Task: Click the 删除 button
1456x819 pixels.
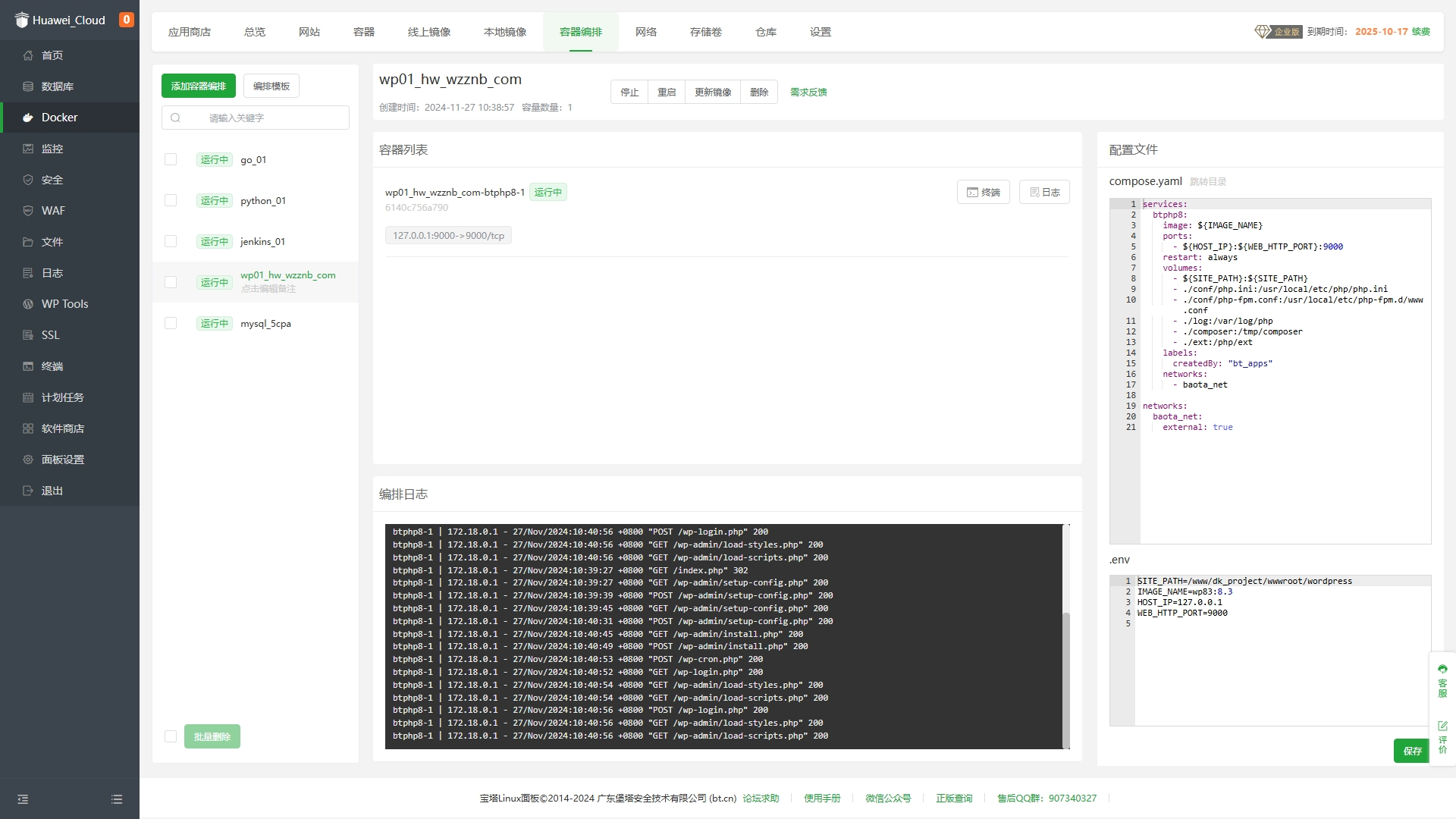Action: (759, 92)
